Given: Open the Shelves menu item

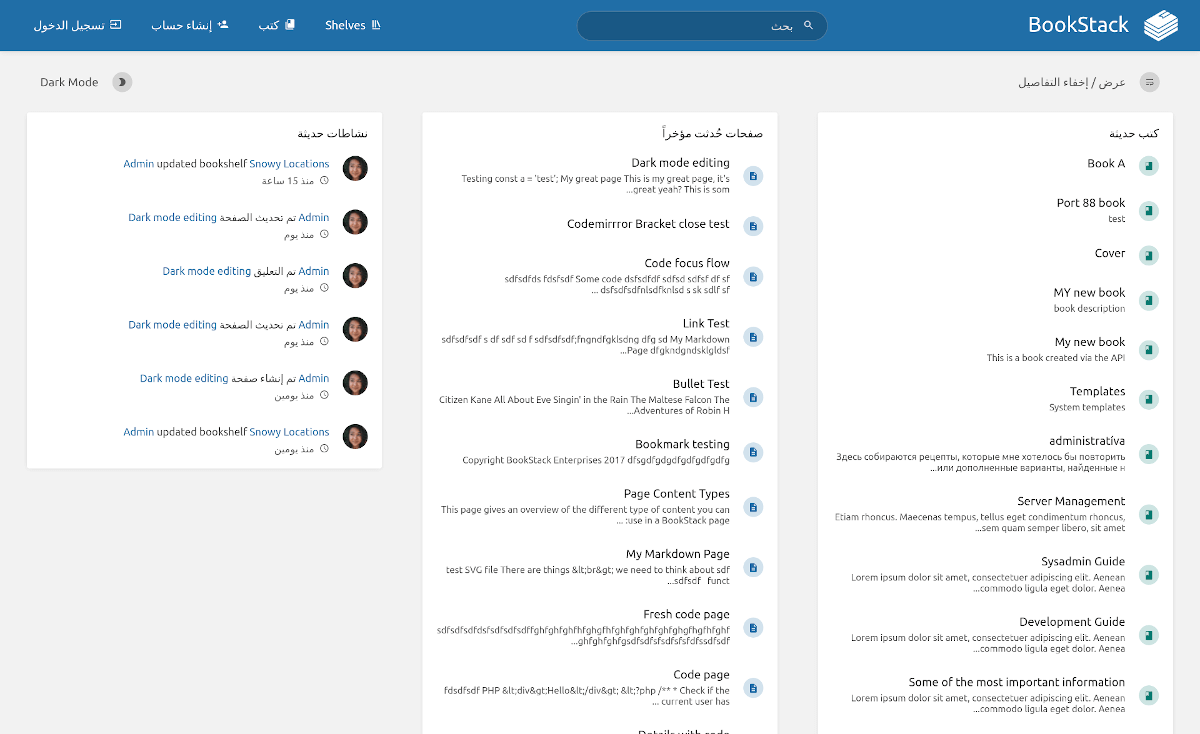Looking at the screenshot, I should tap(353, 25).
